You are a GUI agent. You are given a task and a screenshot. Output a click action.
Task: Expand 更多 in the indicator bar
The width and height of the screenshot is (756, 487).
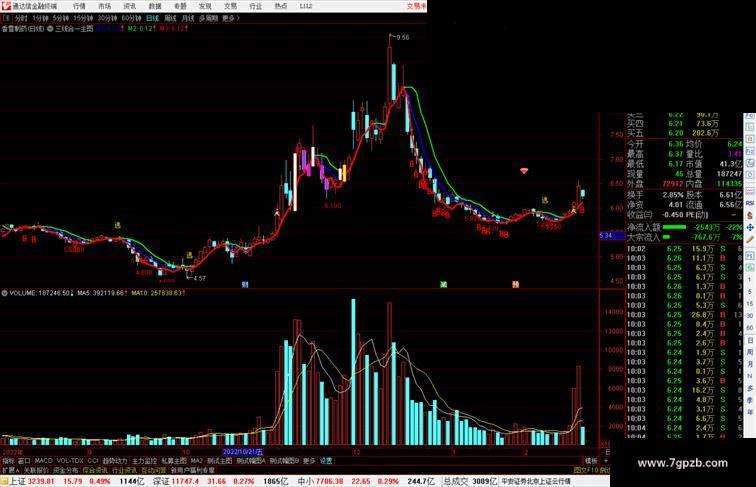click(309, 461)
